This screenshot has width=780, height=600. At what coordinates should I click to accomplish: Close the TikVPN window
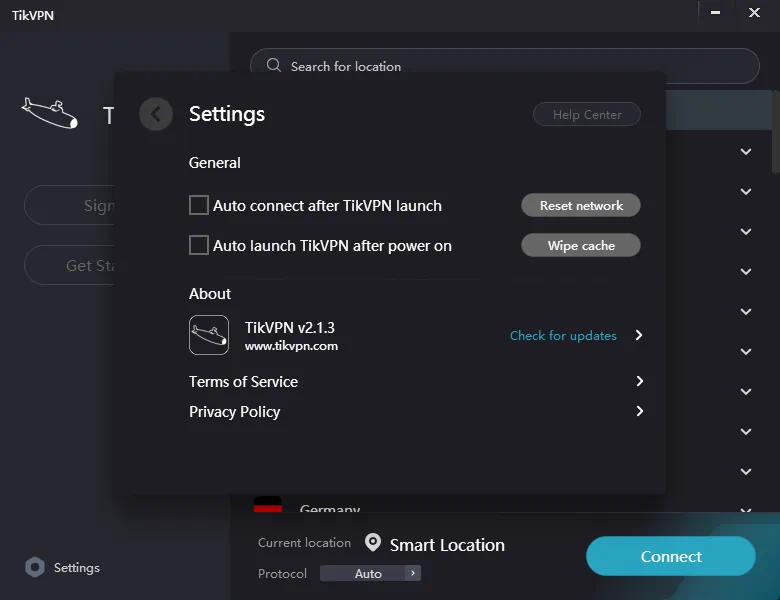click(x=754, y=12)
